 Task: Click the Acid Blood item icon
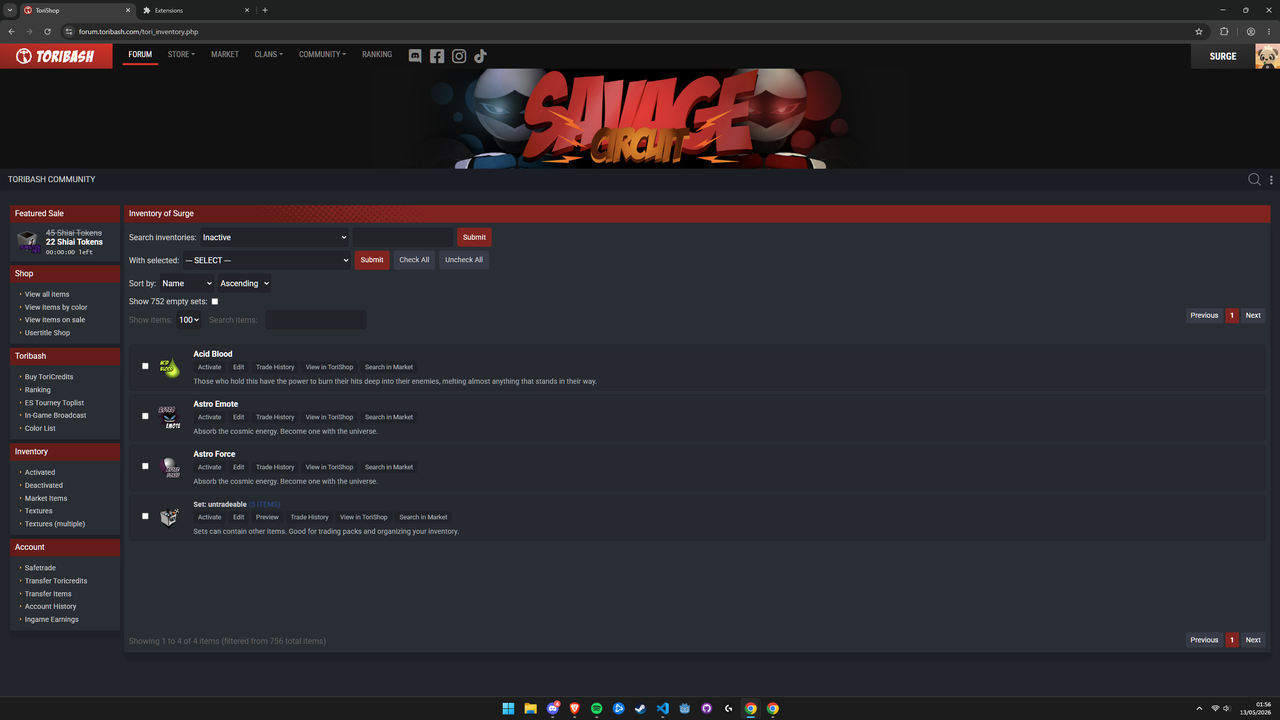pos(170,367)
